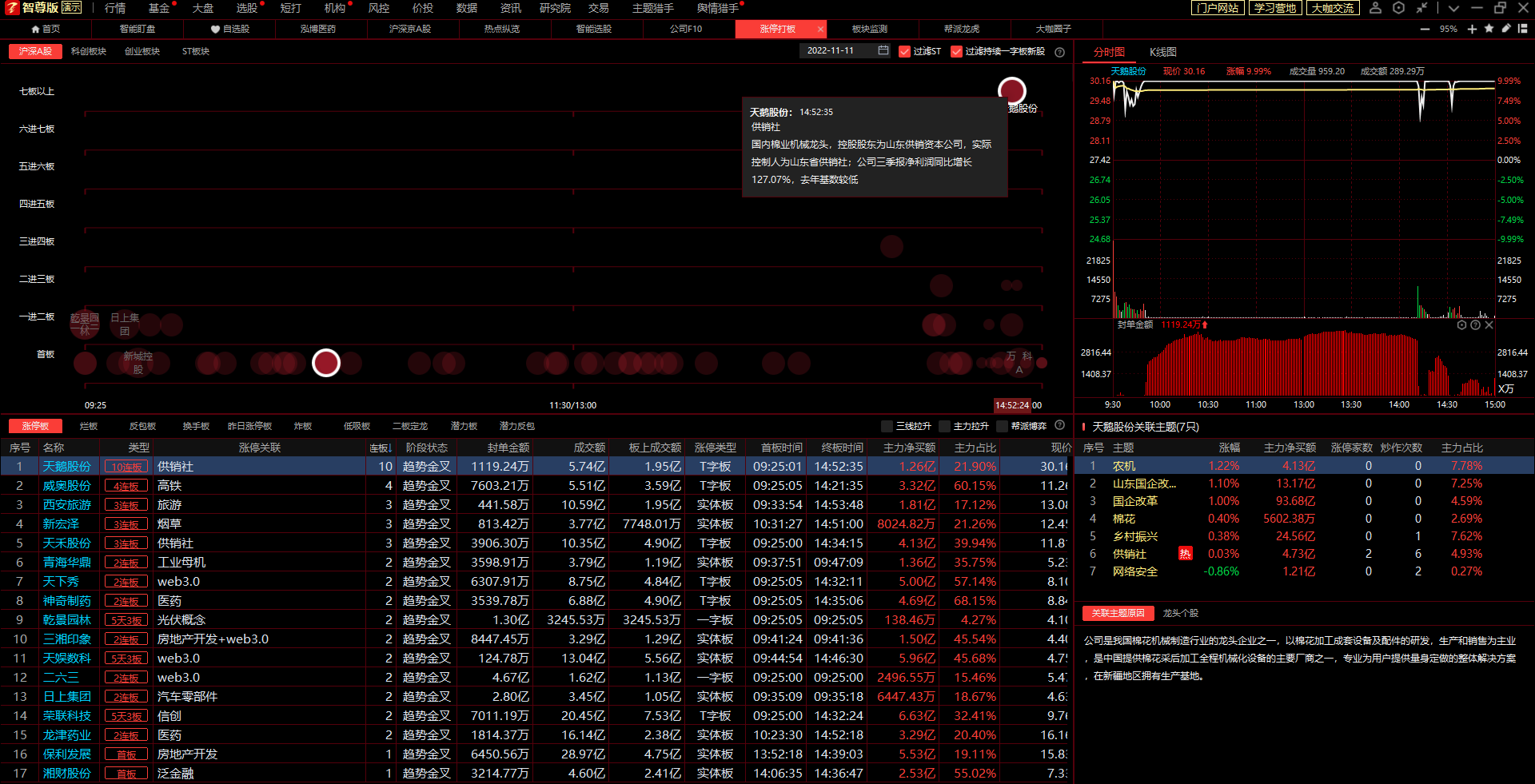Click the help circle on 封单金额 chart

(x=1475, y=325)
